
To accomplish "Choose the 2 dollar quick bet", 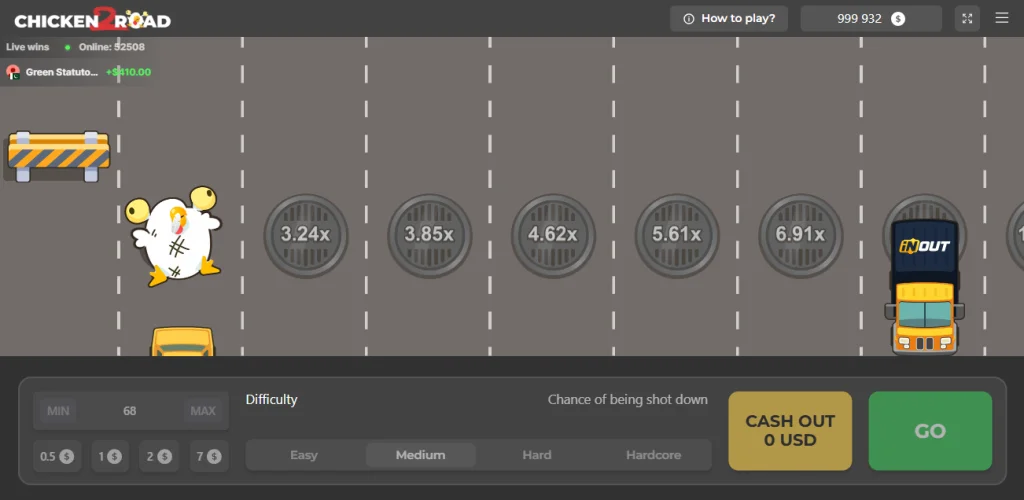I will (x=159, y=456).
